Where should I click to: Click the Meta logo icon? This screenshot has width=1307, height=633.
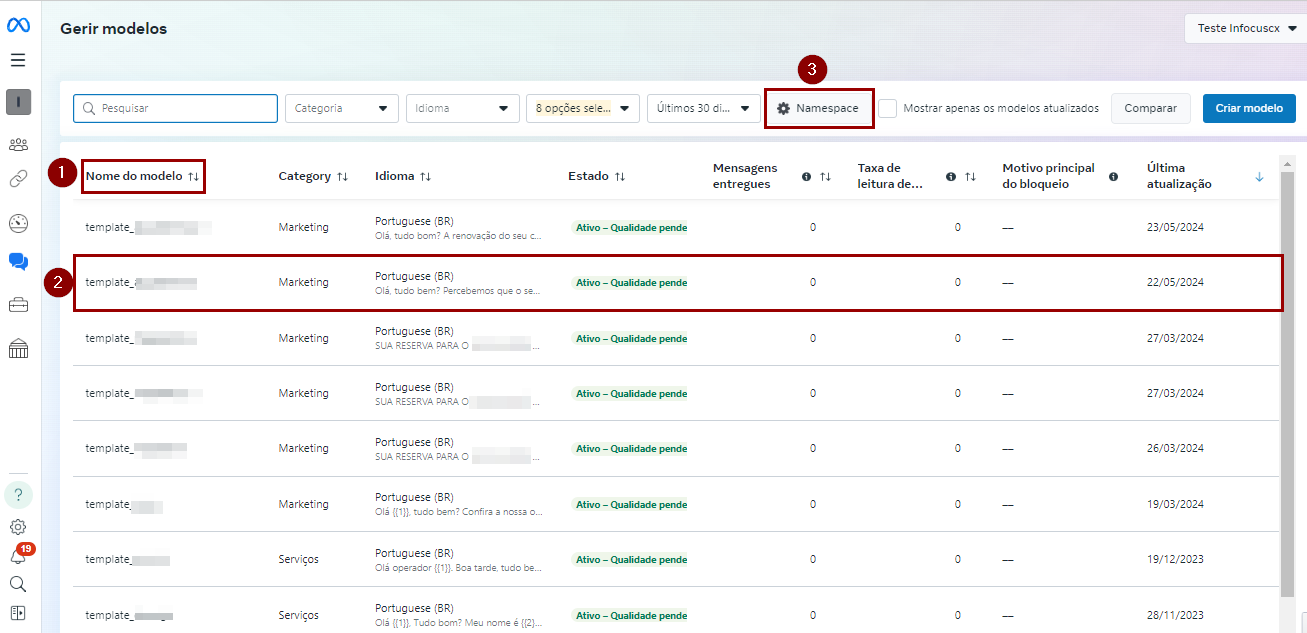click(18, 25)
